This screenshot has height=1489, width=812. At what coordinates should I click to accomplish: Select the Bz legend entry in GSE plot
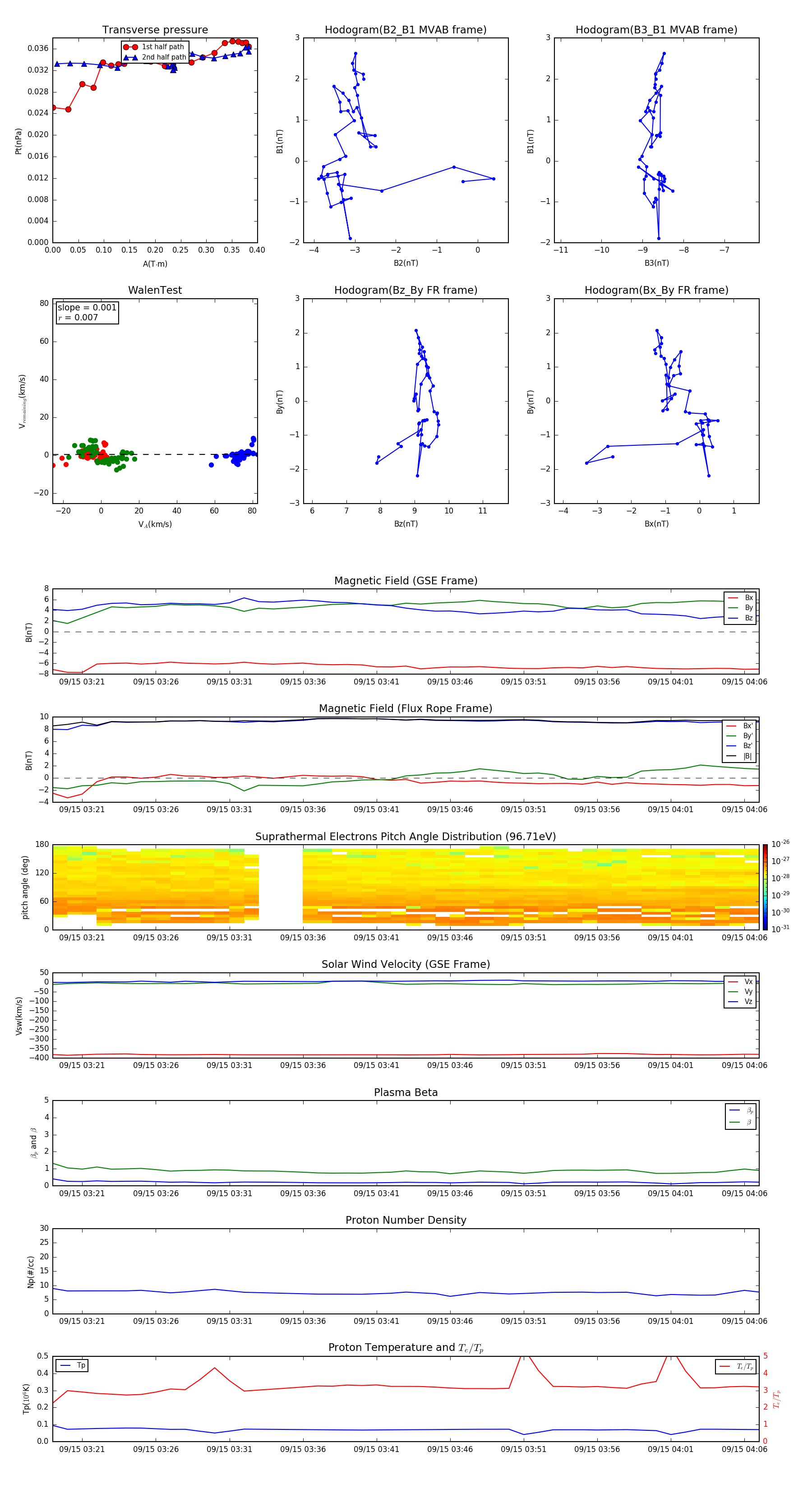740,618
